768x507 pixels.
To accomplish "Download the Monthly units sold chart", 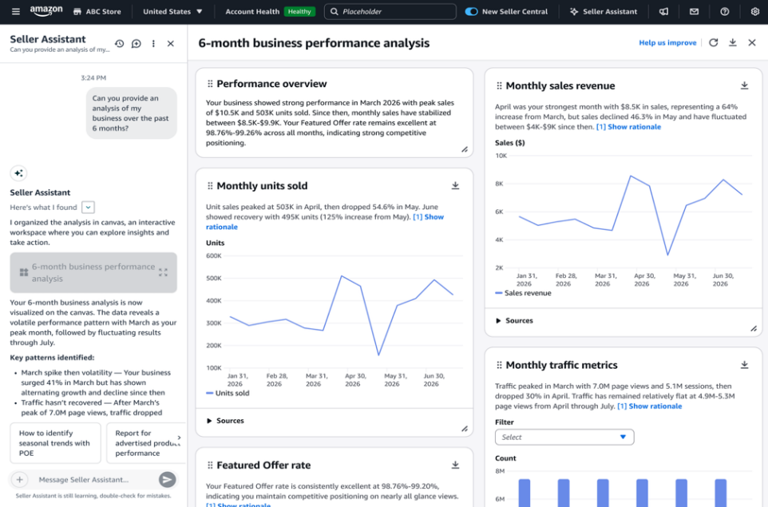I will [456, 186].
